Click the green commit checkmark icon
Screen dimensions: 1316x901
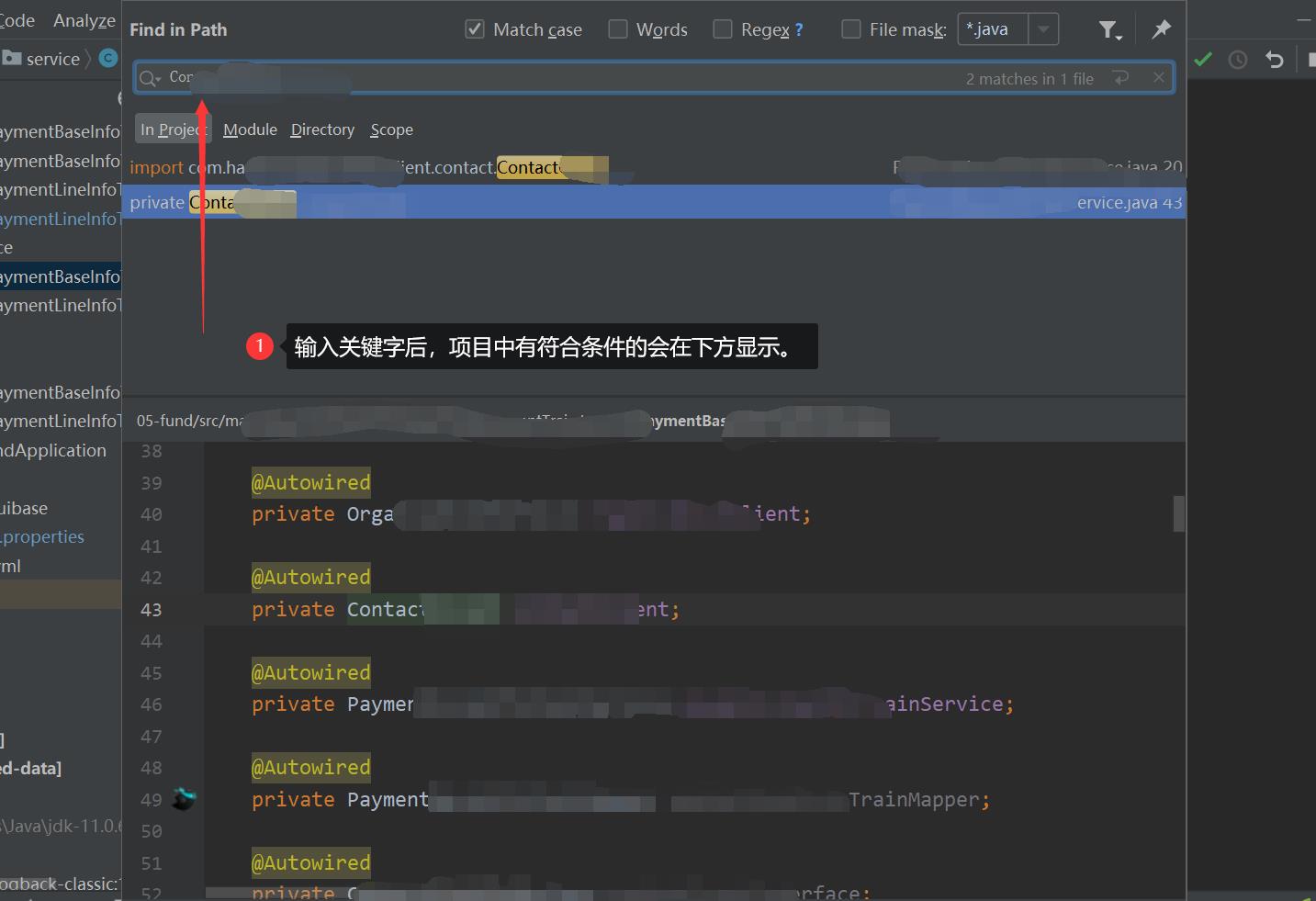[x=1203, y=60]
